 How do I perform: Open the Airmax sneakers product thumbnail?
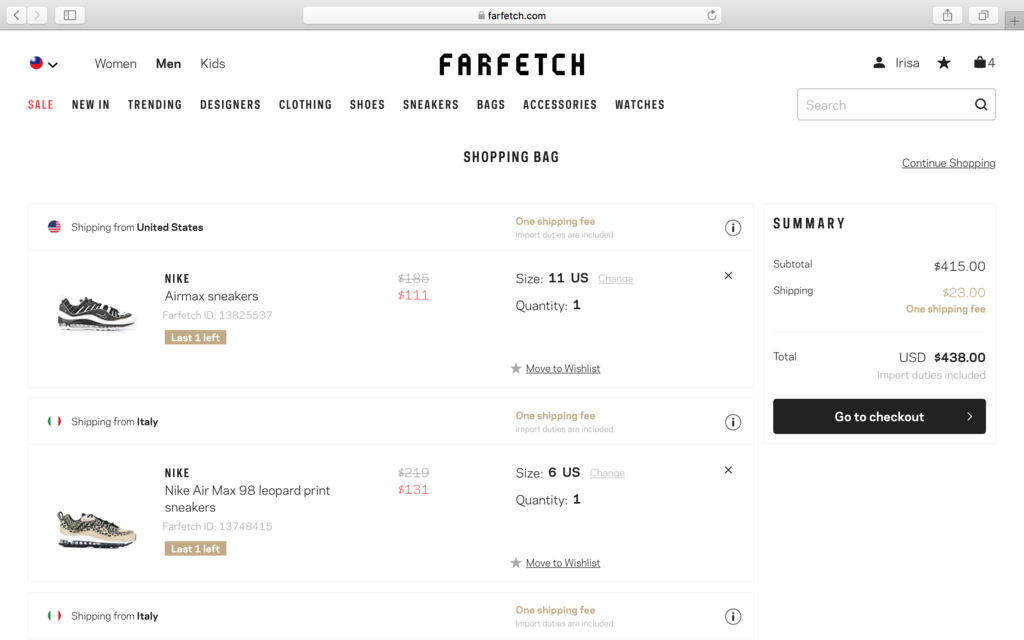pyautogui.click(x=97, y=313)
